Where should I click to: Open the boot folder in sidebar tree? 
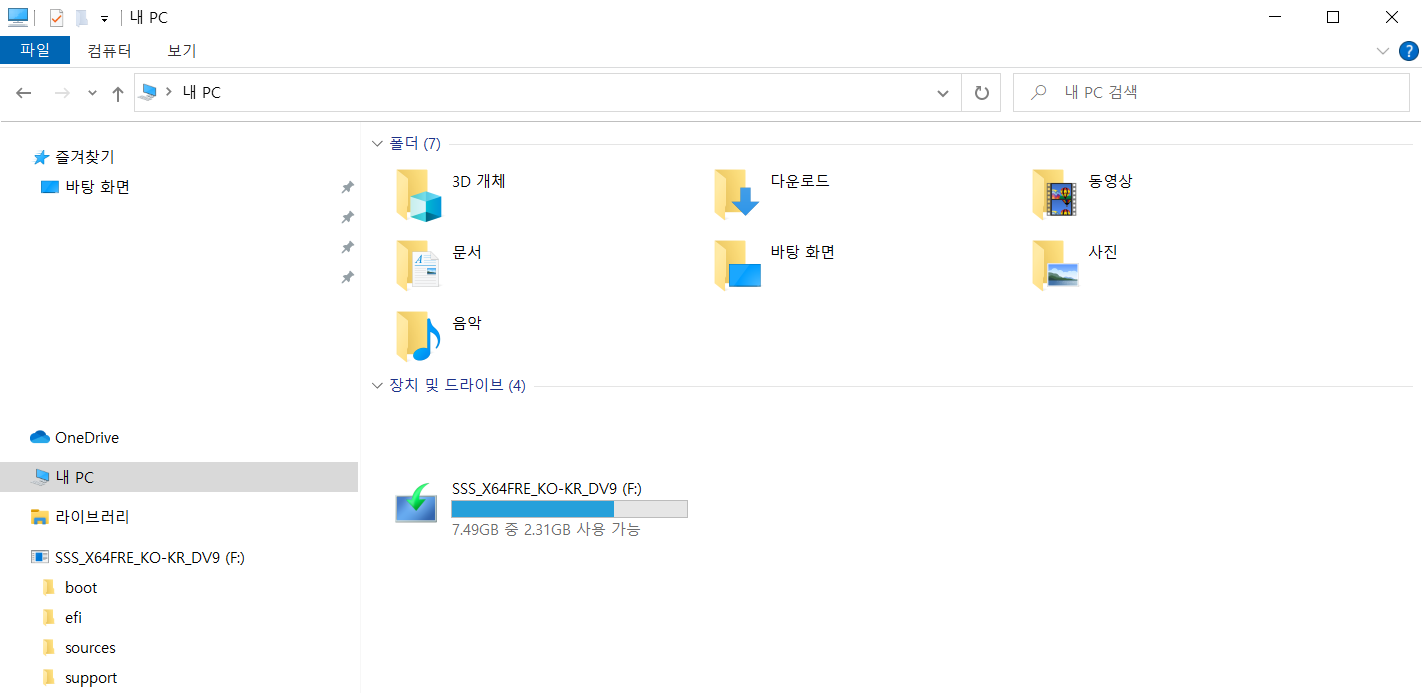70,587
